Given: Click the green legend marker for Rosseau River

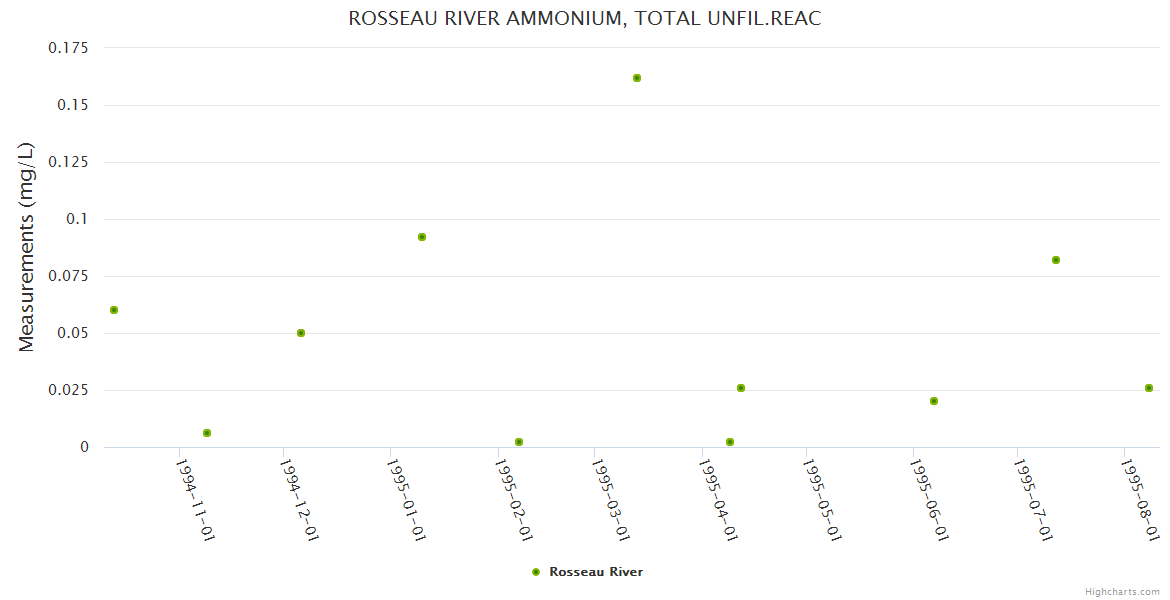Looking at the screenshot, I should pyautogui.click(x=536, y=572).
